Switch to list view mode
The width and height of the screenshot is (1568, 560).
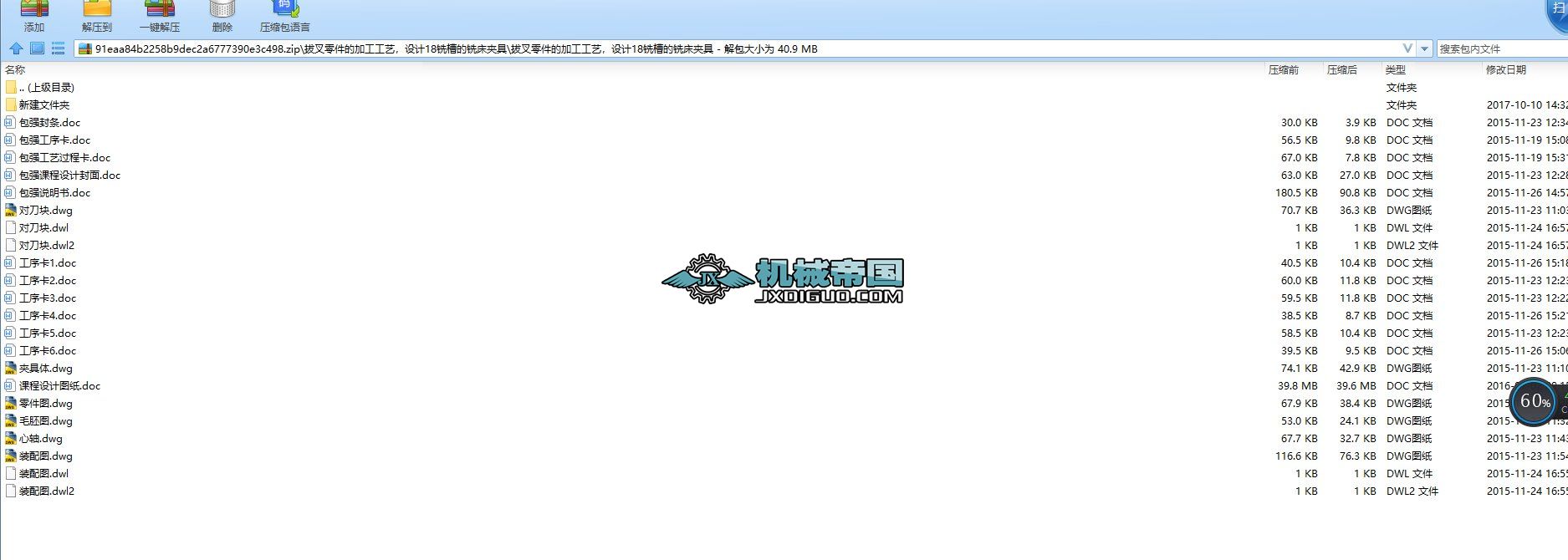(x=58, y=48)
